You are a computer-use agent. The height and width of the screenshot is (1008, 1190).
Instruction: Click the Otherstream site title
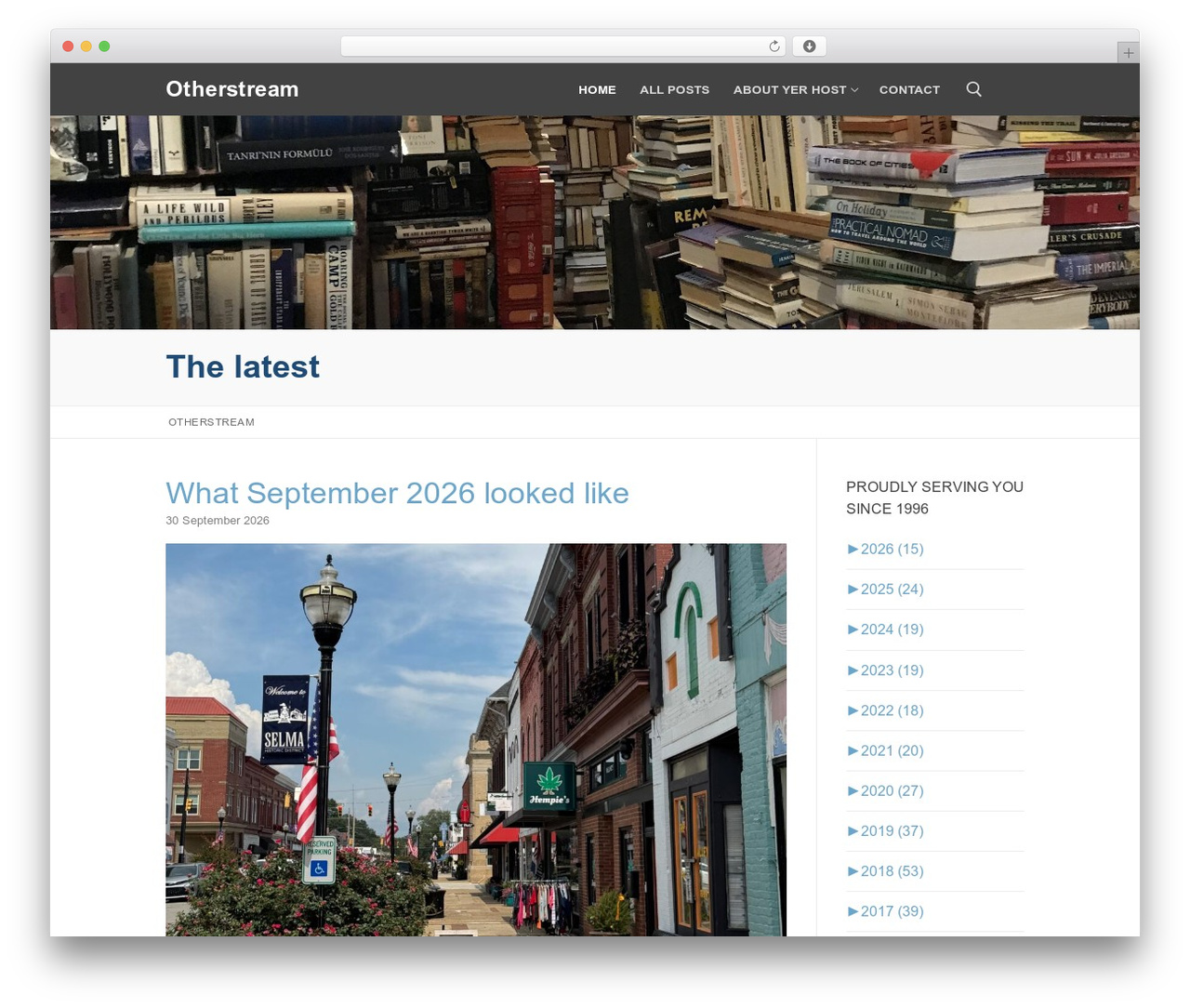tap(232, 89)
